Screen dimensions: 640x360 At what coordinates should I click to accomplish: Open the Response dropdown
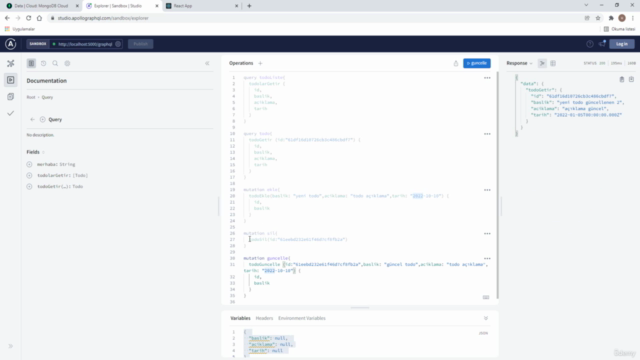pyautogui.click(x=519, y=63)
